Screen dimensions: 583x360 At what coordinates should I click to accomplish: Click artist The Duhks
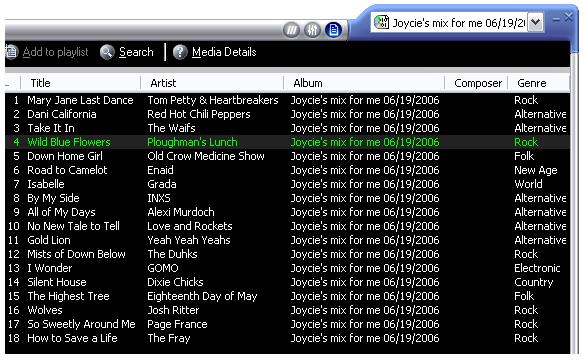pyautogui.click(x=172, y=254)
